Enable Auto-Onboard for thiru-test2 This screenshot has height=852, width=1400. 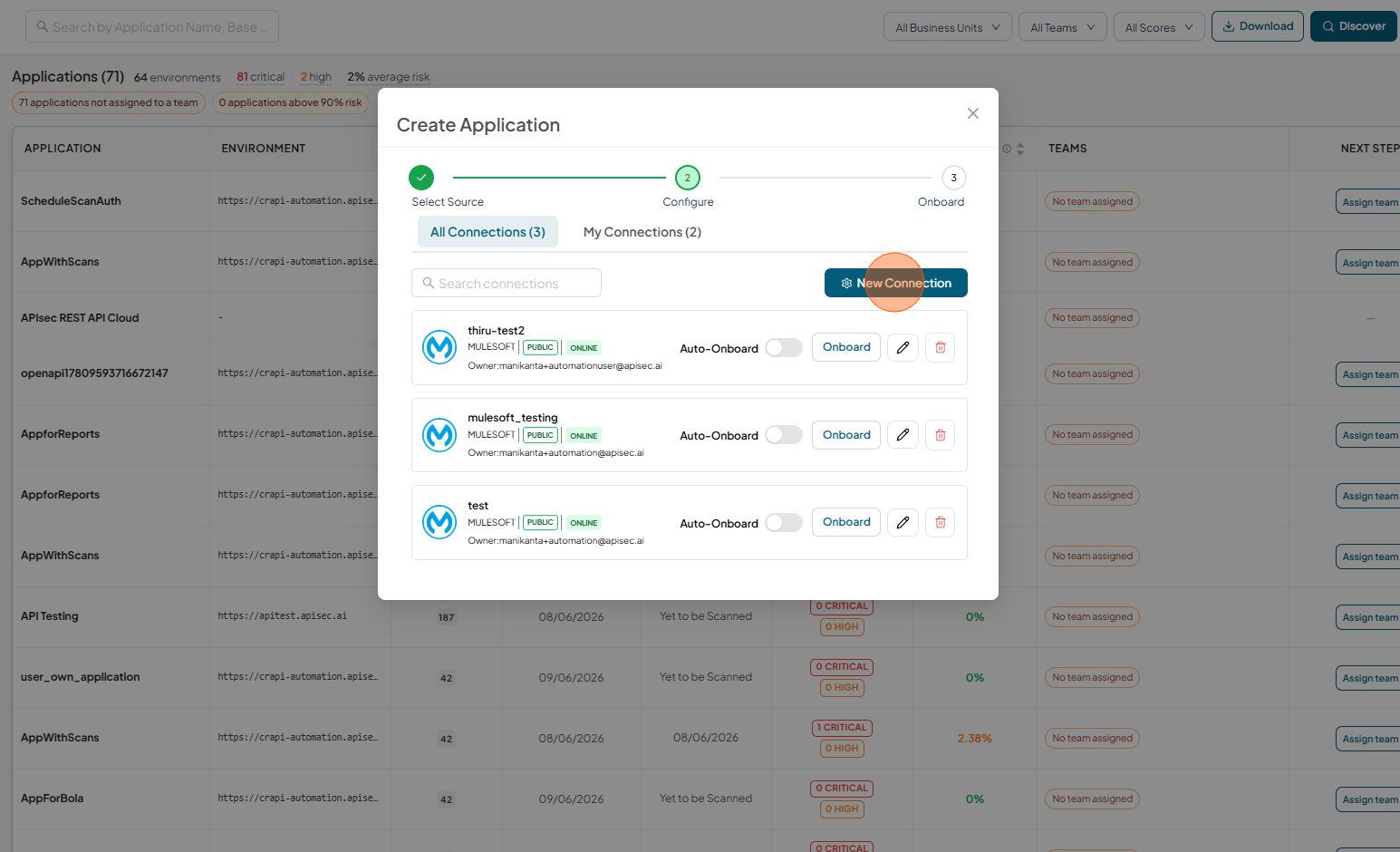tap(784, 348)
